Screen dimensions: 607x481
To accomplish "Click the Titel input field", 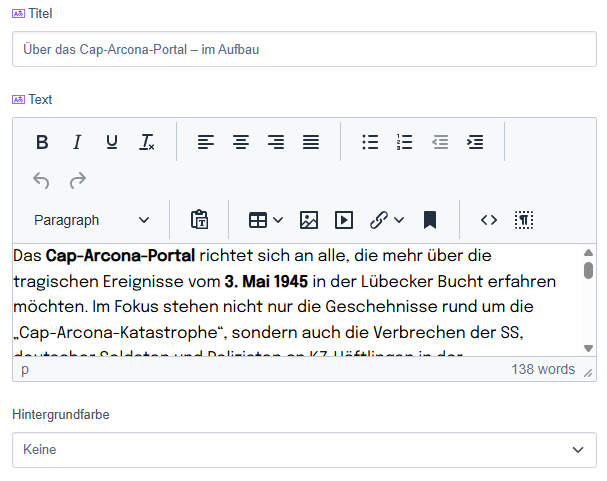I will [304, 49].
